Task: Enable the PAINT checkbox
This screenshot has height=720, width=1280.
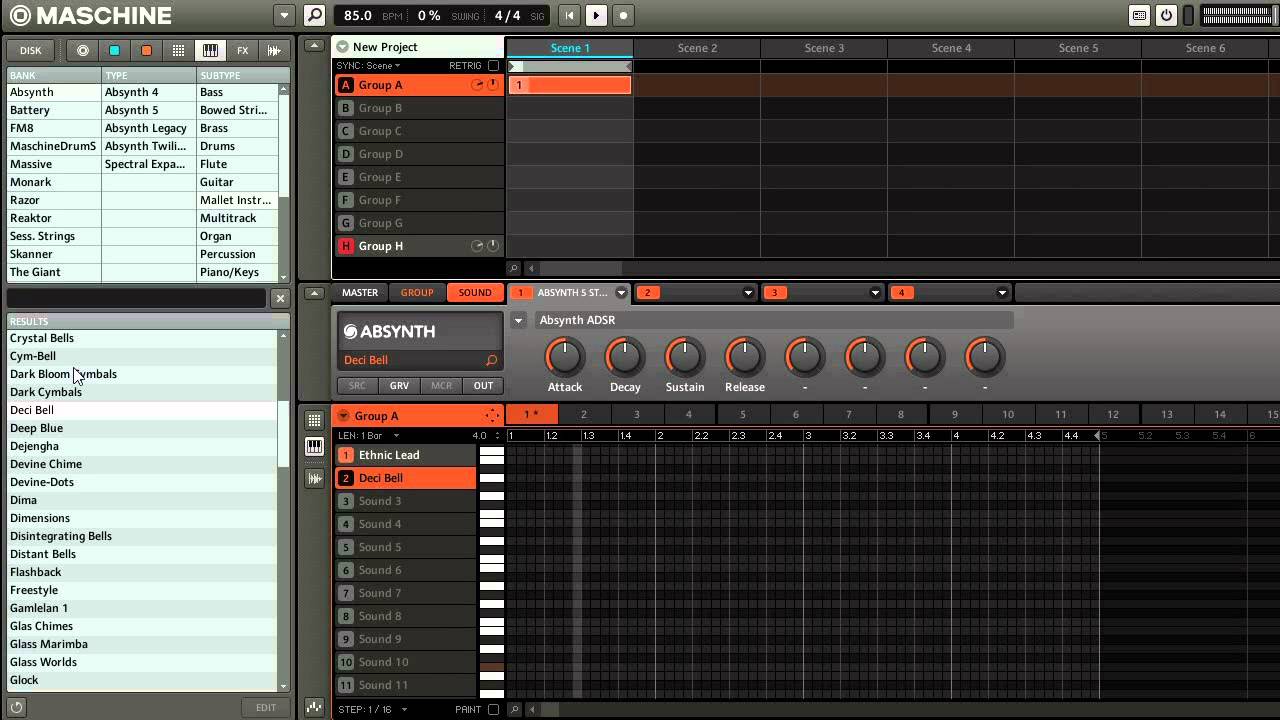Action: click(493, 709)
